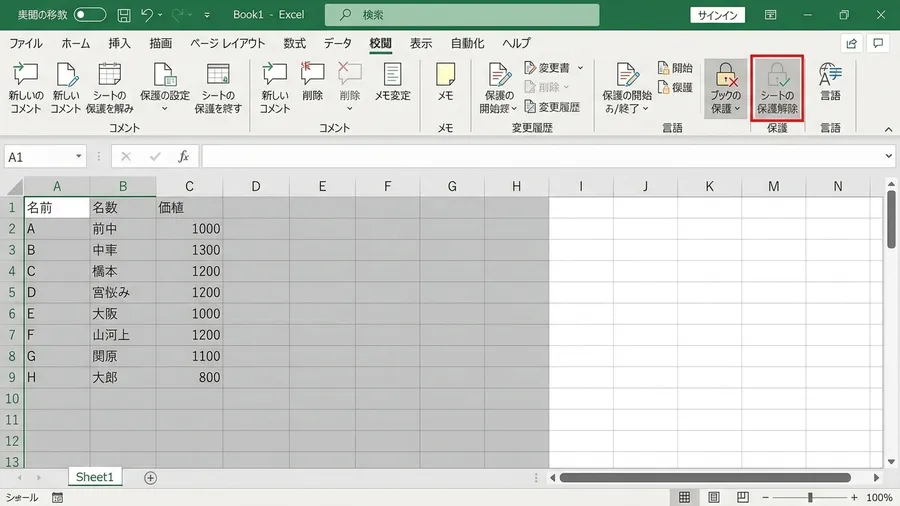Click the share icon near the ribbon tabs

coord(851,44)
